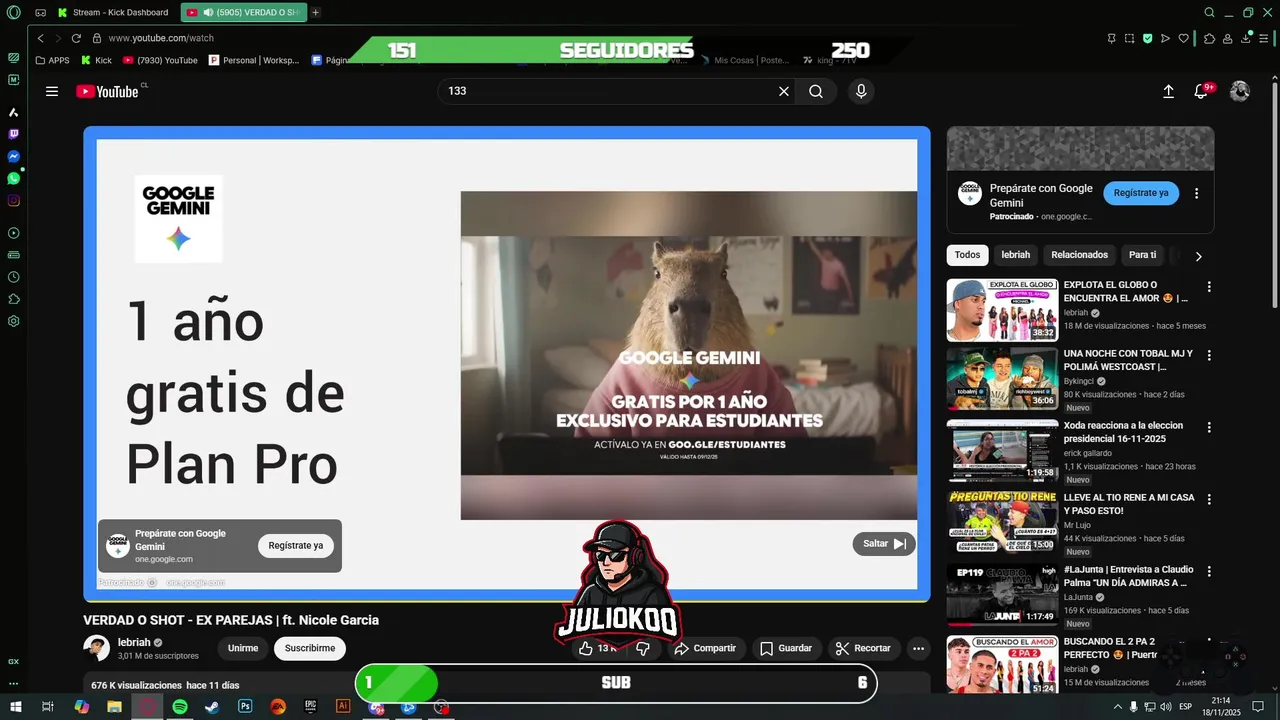
Task: Click the Unirme channel button
Action: click(243, 648)
